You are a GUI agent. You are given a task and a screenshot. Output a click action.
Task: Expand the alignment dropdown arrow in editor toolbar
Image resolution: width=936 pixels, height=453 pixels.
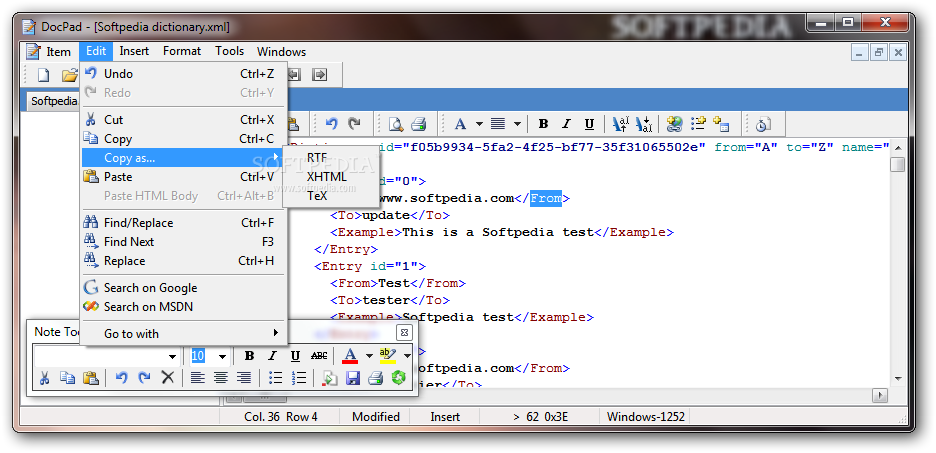[517, 124]
